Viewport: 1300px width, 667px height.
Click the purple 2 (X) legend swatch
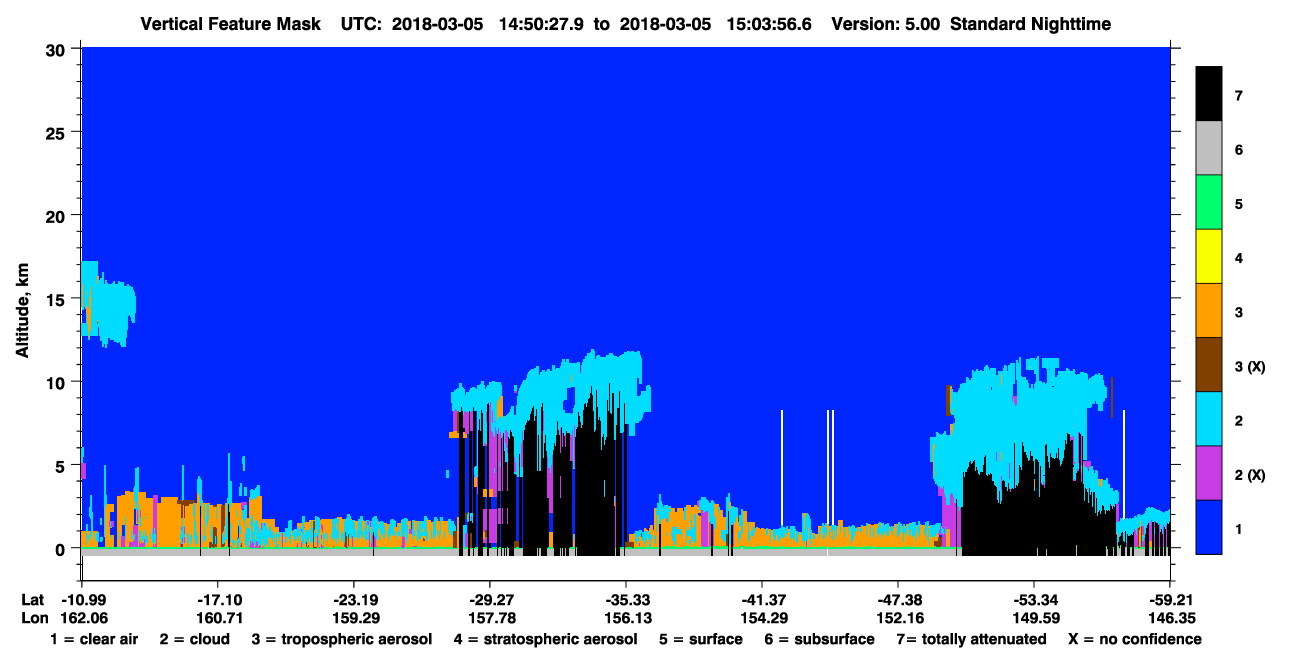tap(1208, 473)
